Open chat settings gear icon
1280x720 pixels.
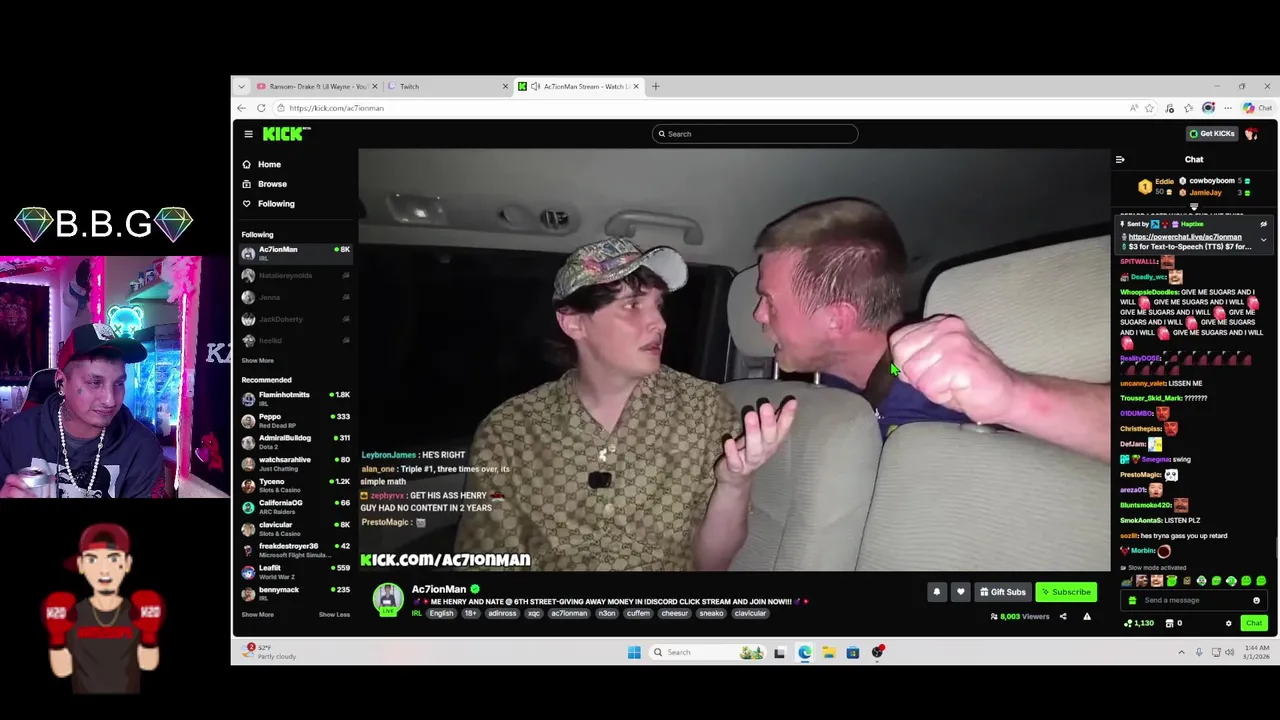[x=1229, y=624]
